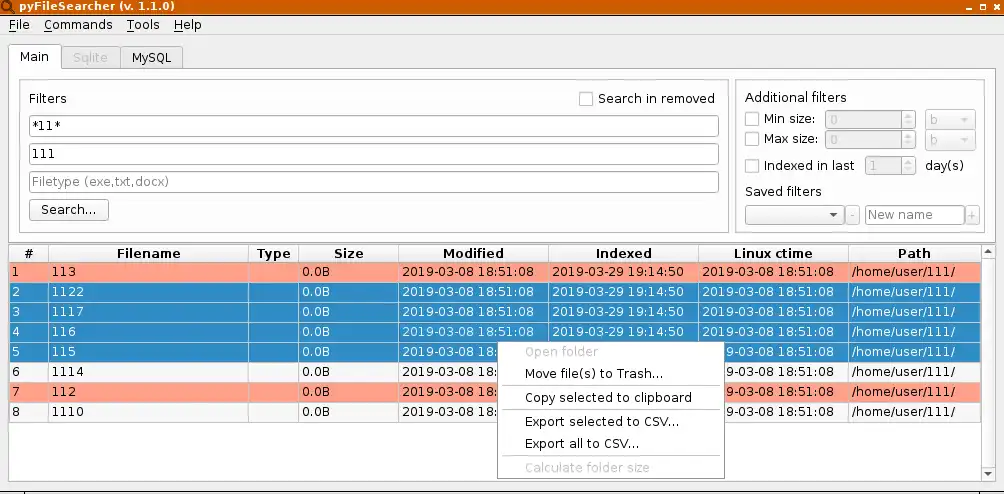The image size is (1004, 494).
Task: Click the path filter field containing 111
Action: [374, 154]
